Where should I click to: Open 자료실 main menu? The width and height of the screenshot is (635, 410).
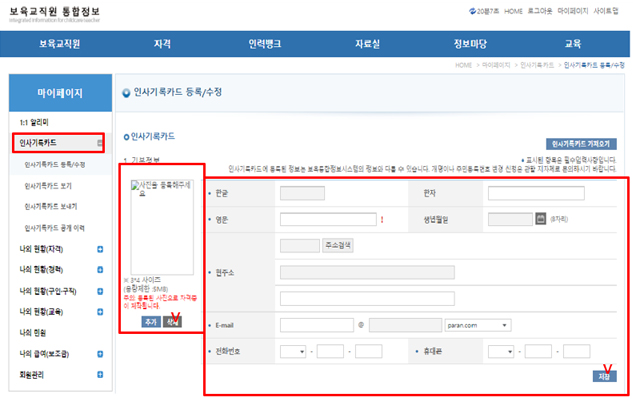point(367,44)
